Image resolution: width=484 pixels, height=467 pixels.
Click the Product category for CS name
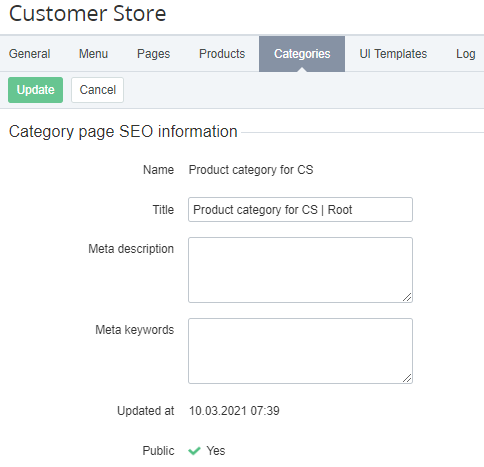[251, 170]
